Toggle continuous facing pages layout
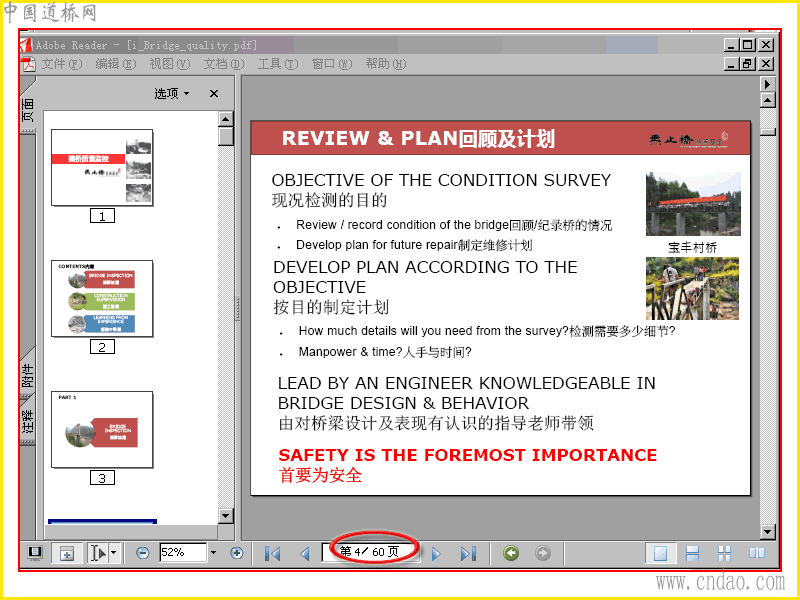The width and height of the screenshot is (800, 600). pyautogui.click(x=724, y=553)
